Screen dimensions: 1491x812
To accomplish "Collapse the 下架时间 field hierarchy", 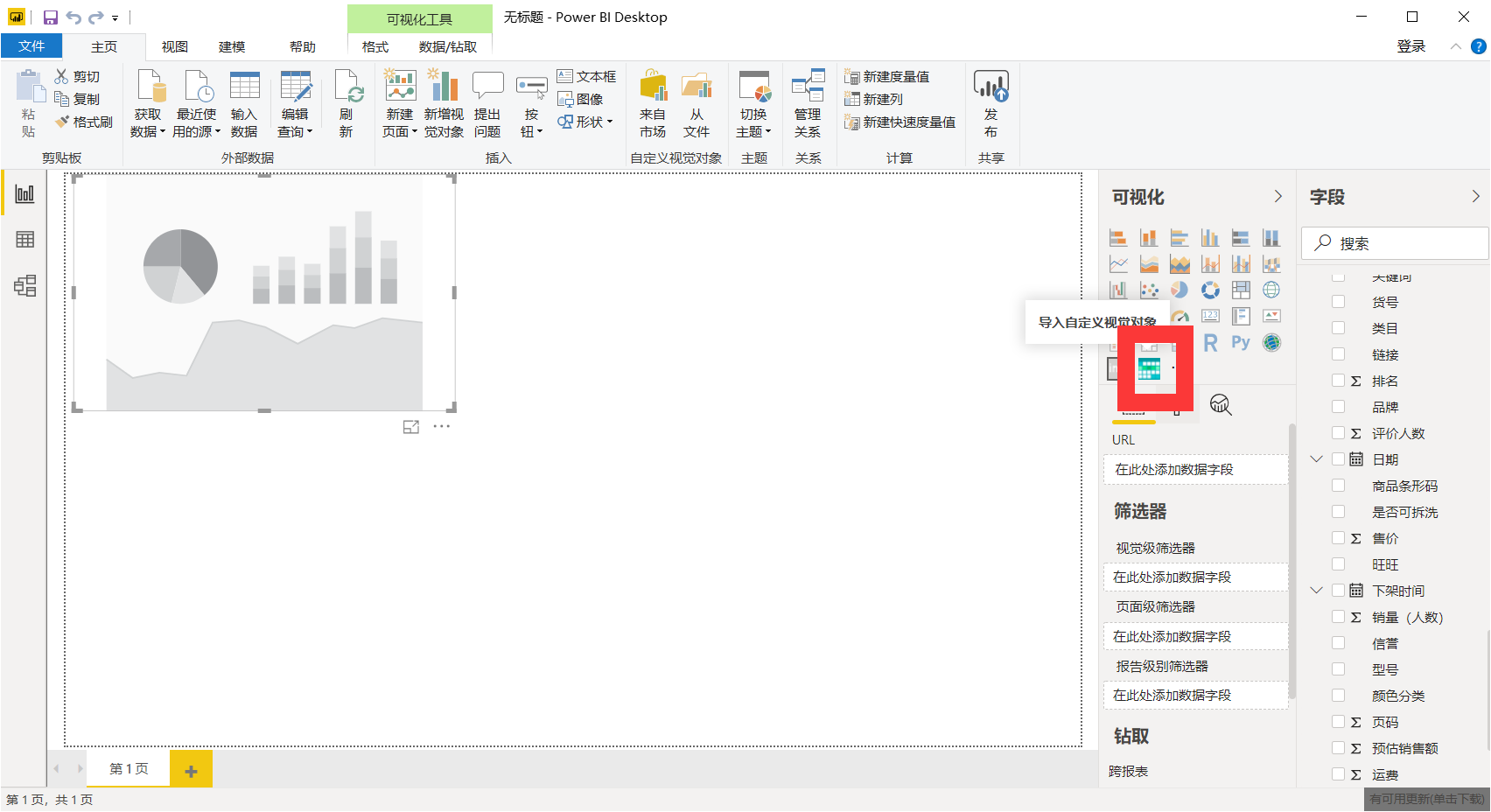I will [1317, 590].
